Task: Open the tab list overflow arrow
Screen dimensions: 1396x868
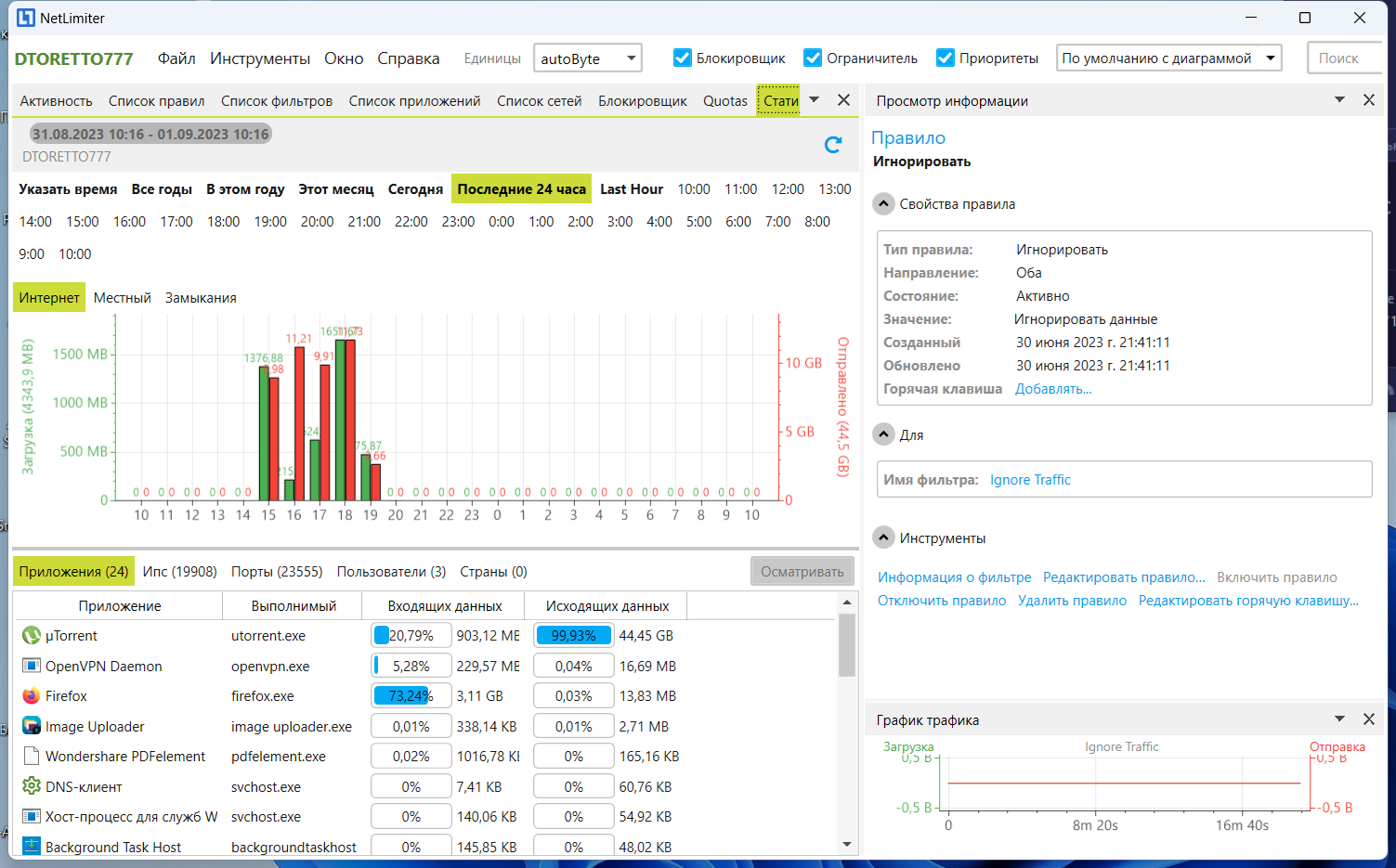Action: (815, 99)
